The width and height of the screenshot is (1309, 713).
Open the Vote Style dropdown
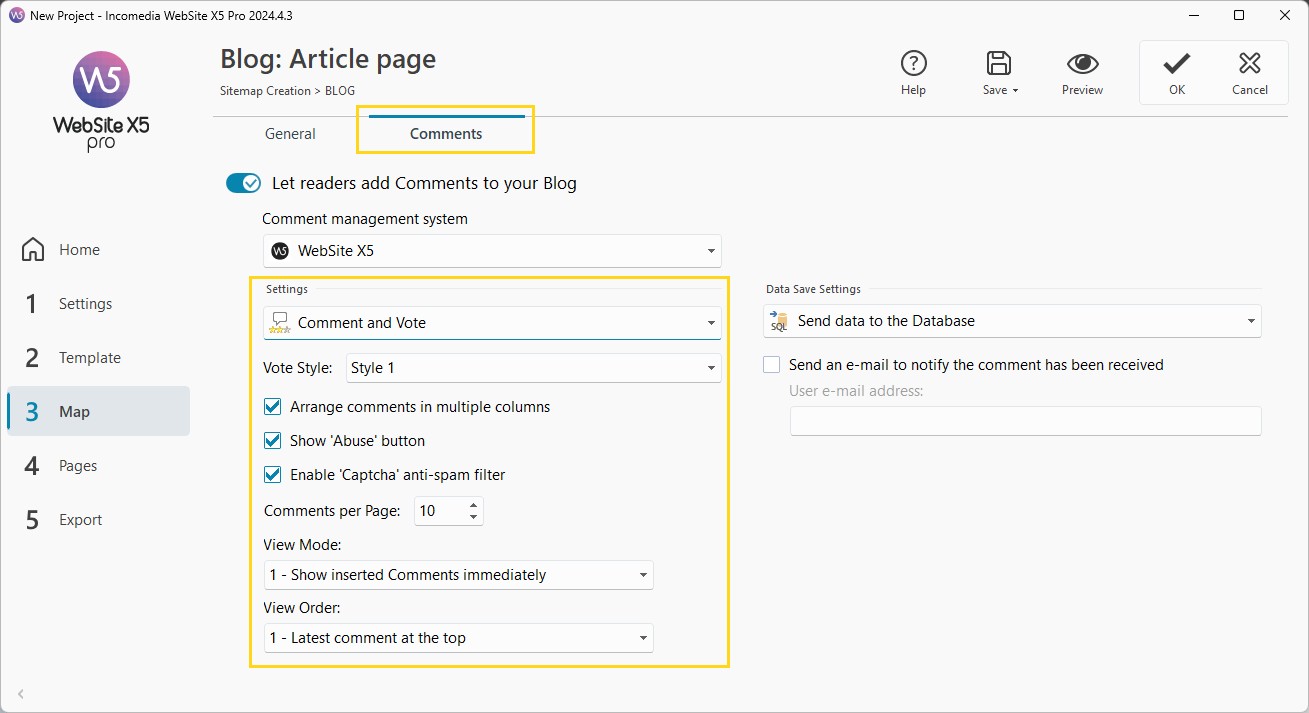pyautogui.click(x=534, y=368)
